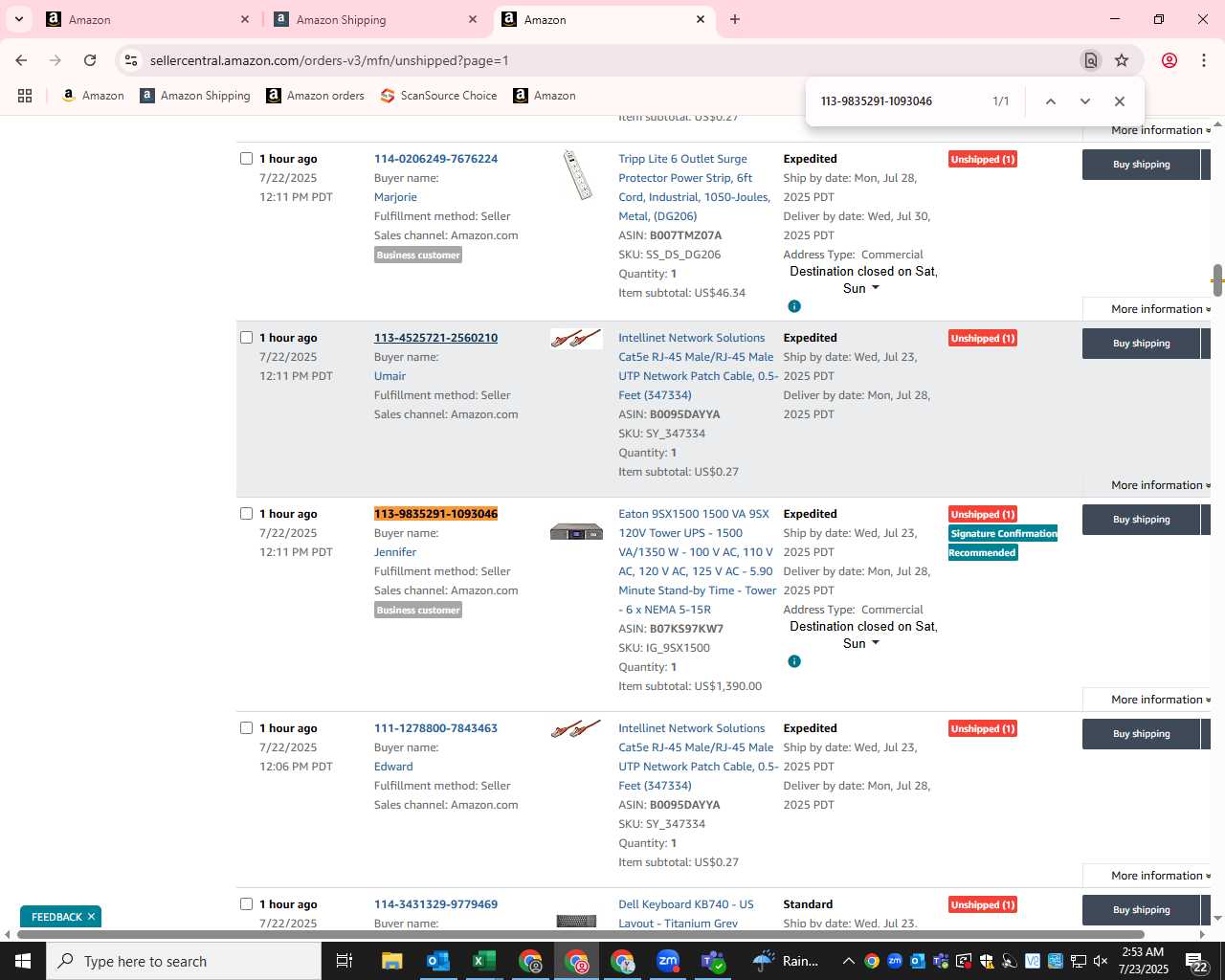Expand Destination closed dropdown in Marjorie's order

pos(863,279)
